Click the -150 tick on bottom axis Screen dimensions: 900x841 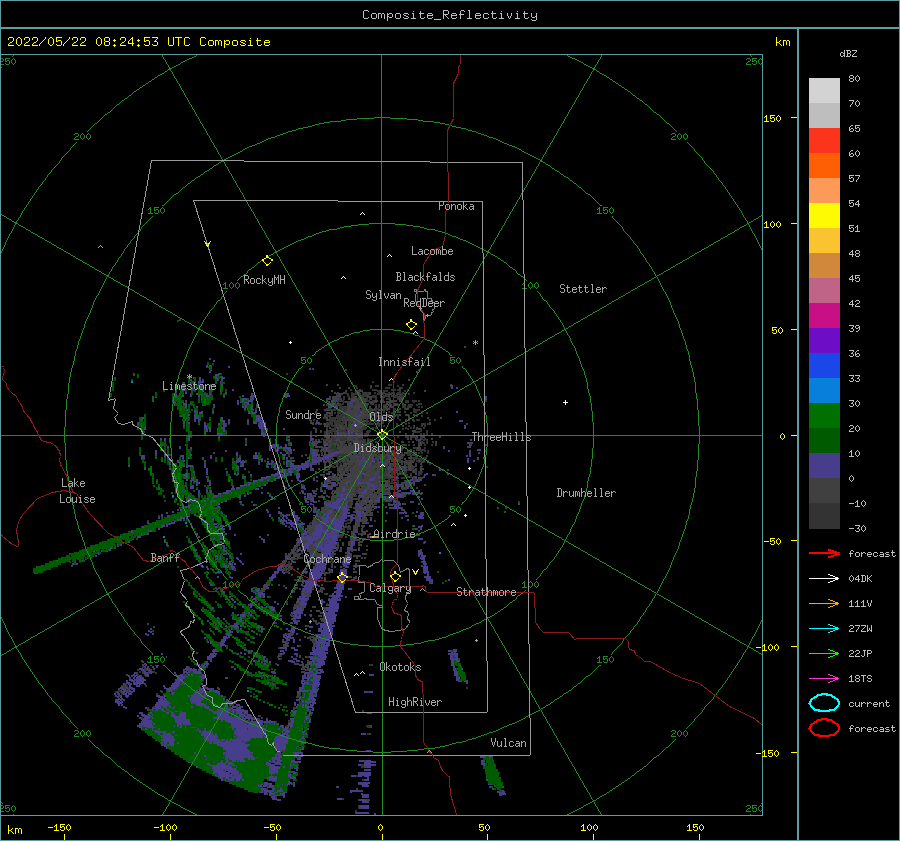59,827
